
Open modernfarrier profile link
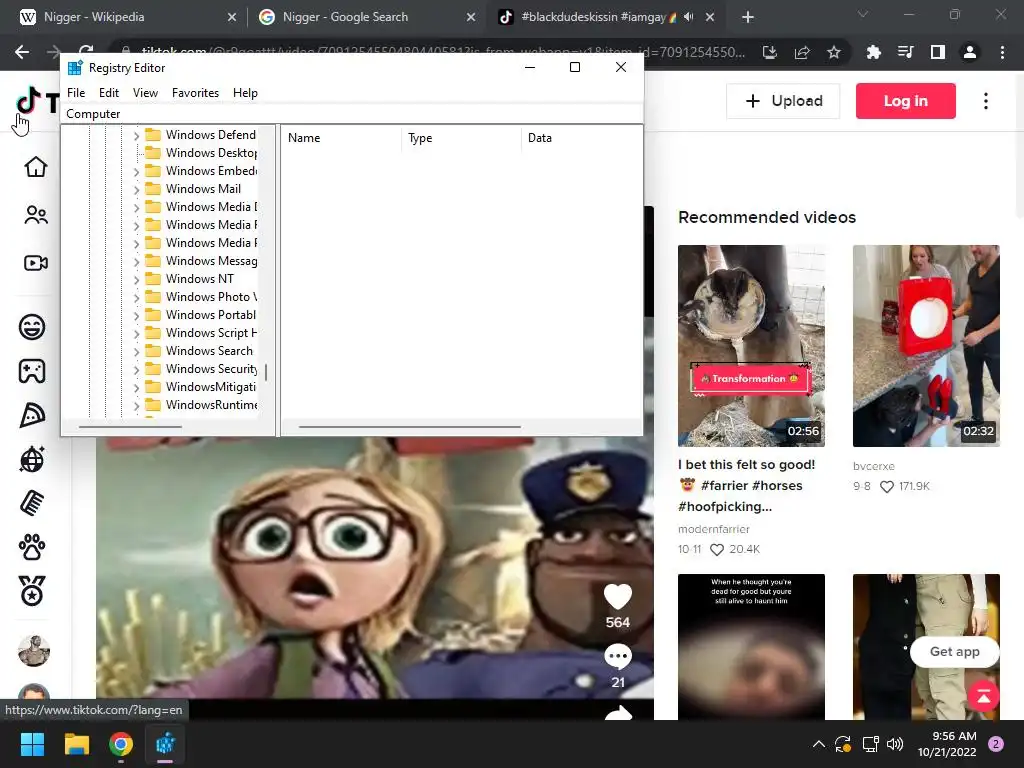[x=713, y=529]
